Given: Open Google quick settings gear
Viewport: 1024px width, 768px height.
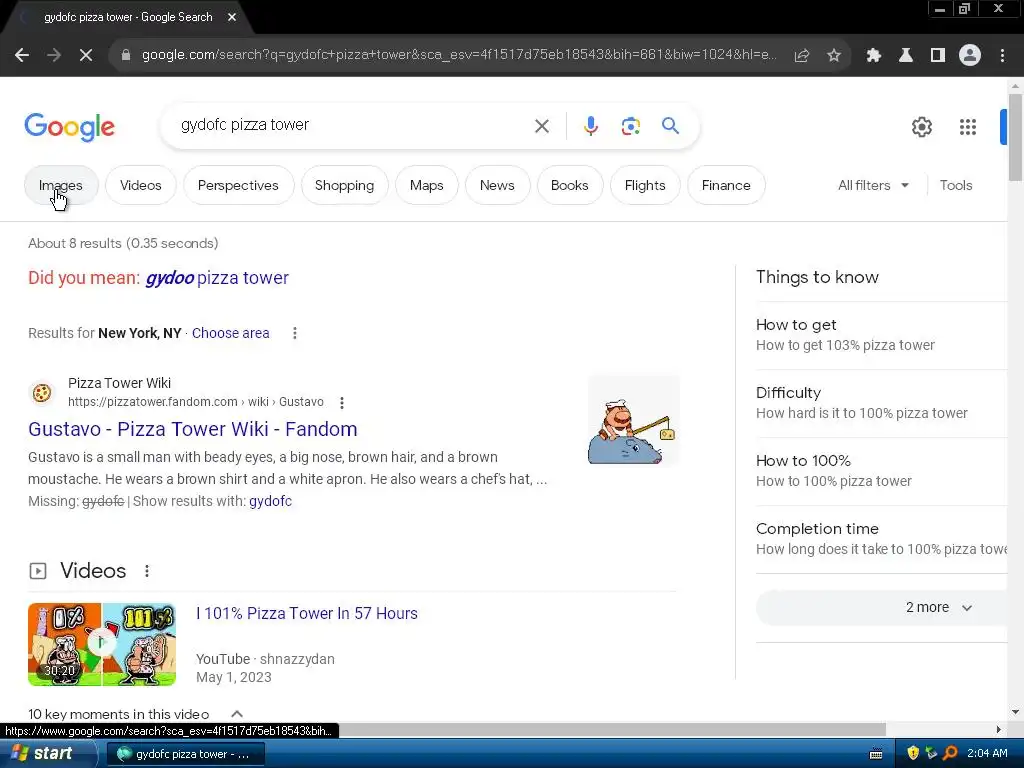Looking at the screenshot, I should [x=921, y=127].
